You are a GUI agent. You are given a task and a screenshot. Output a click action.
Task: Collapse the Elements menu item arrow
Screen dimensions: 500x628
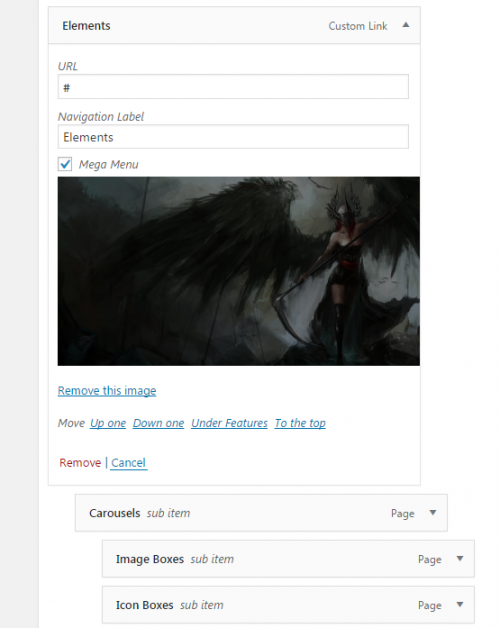(406, 25)
